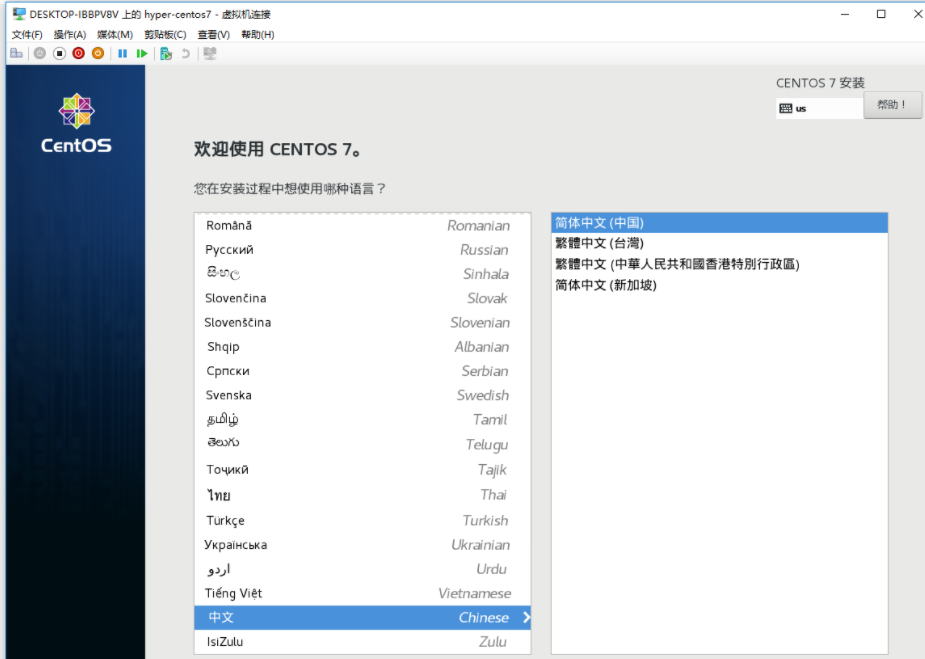Viewport: 925px width, 659px height.
Task: Click the greyed Start VM toolbar icon
Action: pos(40,54)
